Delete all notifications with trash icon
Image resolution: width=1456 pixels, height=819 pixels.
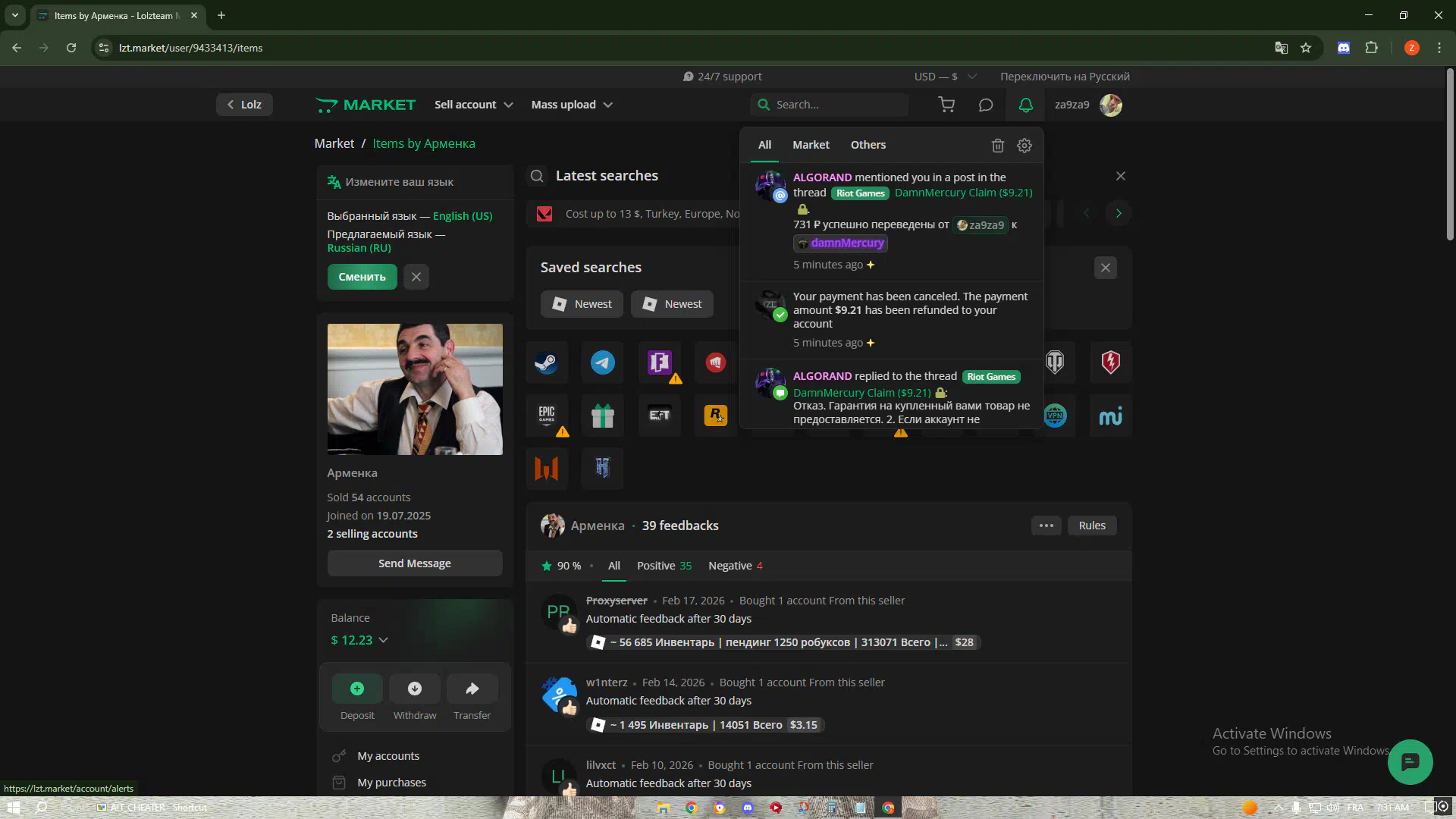(x=998, y=145)
